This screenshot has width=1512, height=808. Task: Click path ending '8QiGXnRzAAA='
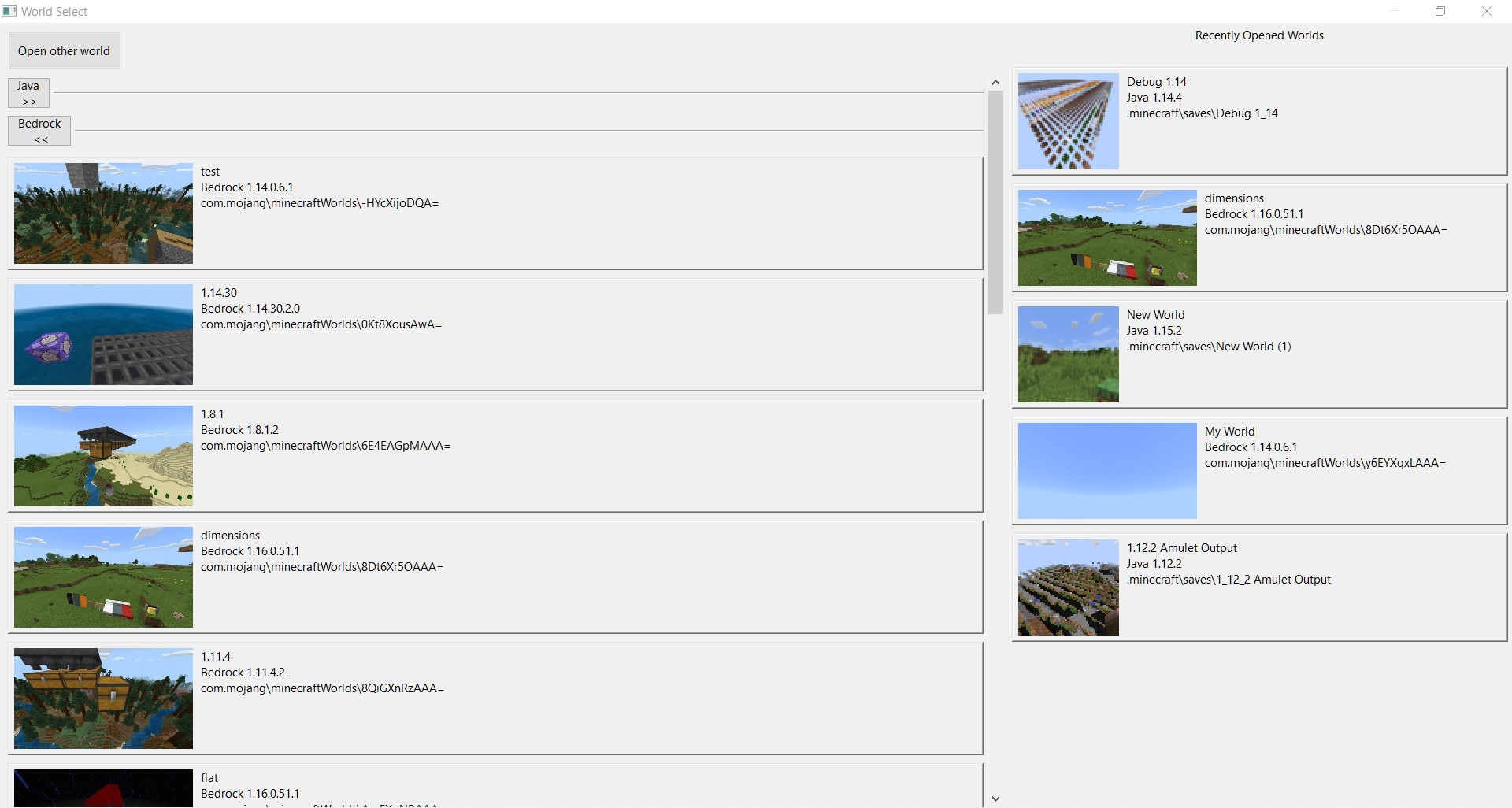click(x=322, y=688)
